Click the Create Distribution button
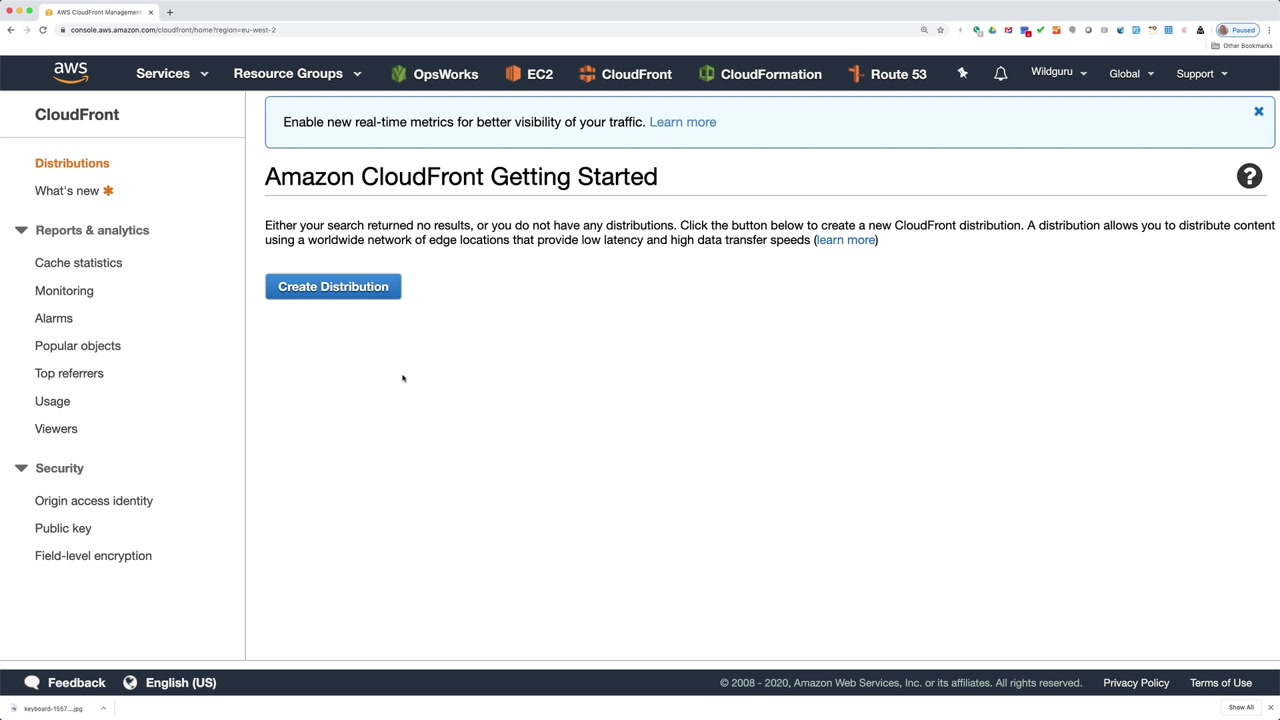This screenshot has height=720, width=1280. (x=333, y=287)
